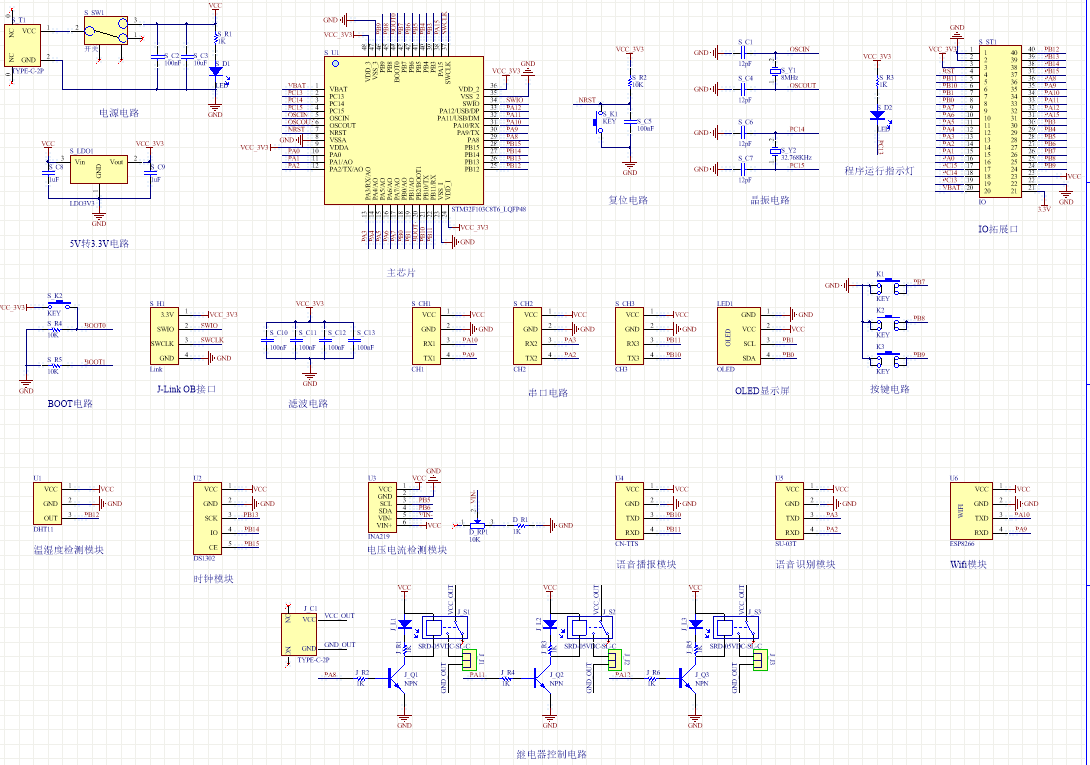Viewport: 1090px width, 765px height.
Task: Select the U5 SU-03T voice recognition block
Action: coord(789,511)
